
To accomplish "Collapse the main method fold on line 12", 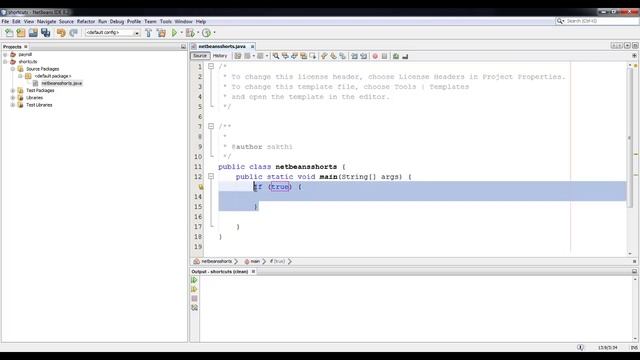I will coord(211,176).
